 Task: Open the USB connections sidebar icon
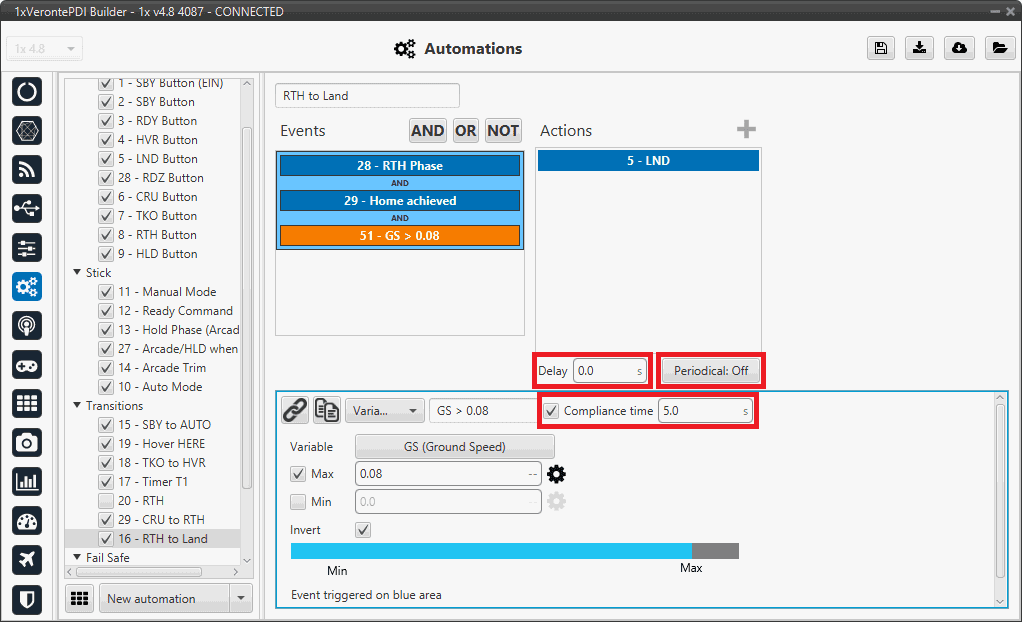pos(27,209)
